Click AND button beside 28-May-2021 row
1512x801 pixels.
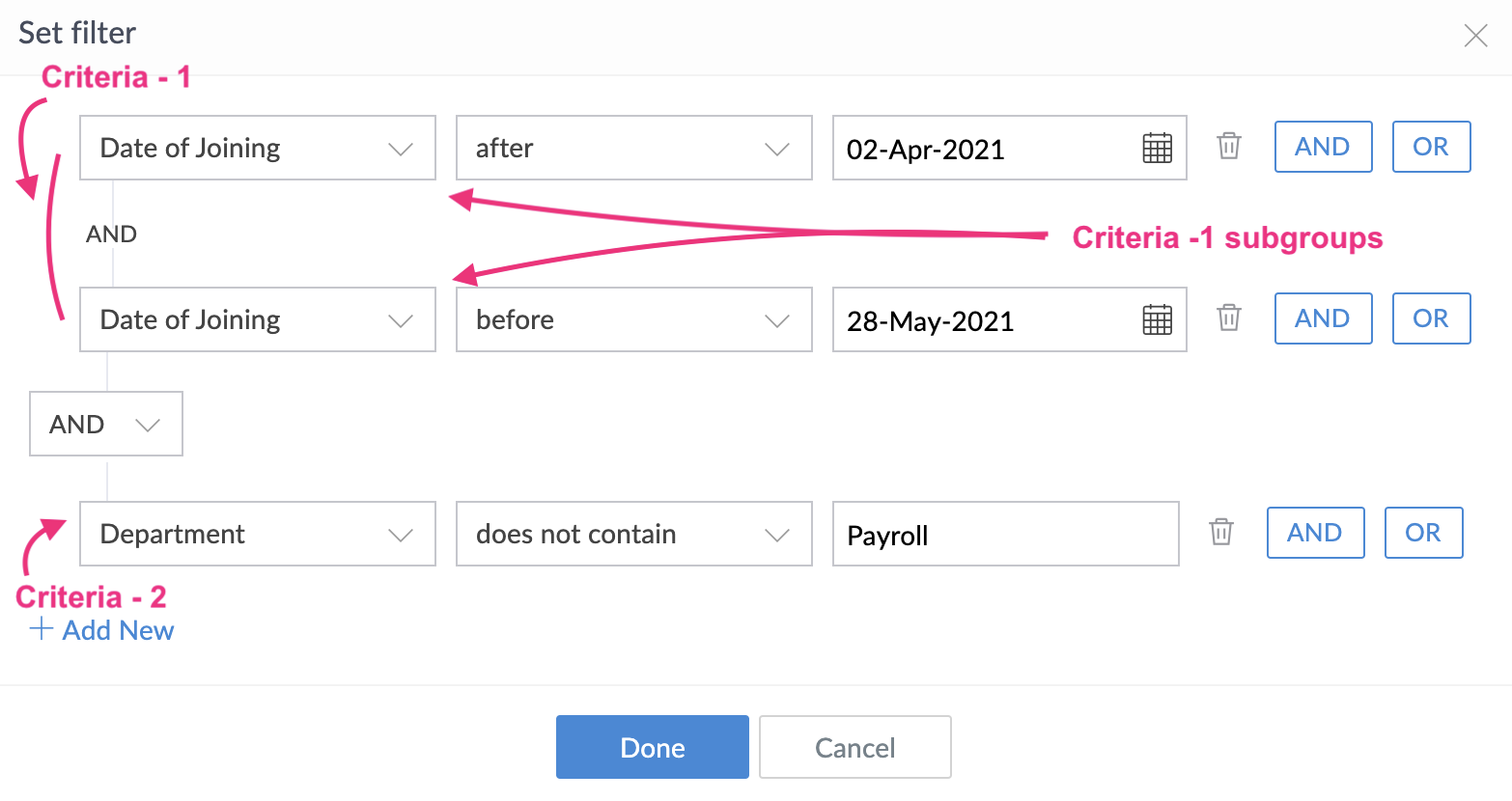1323,318
